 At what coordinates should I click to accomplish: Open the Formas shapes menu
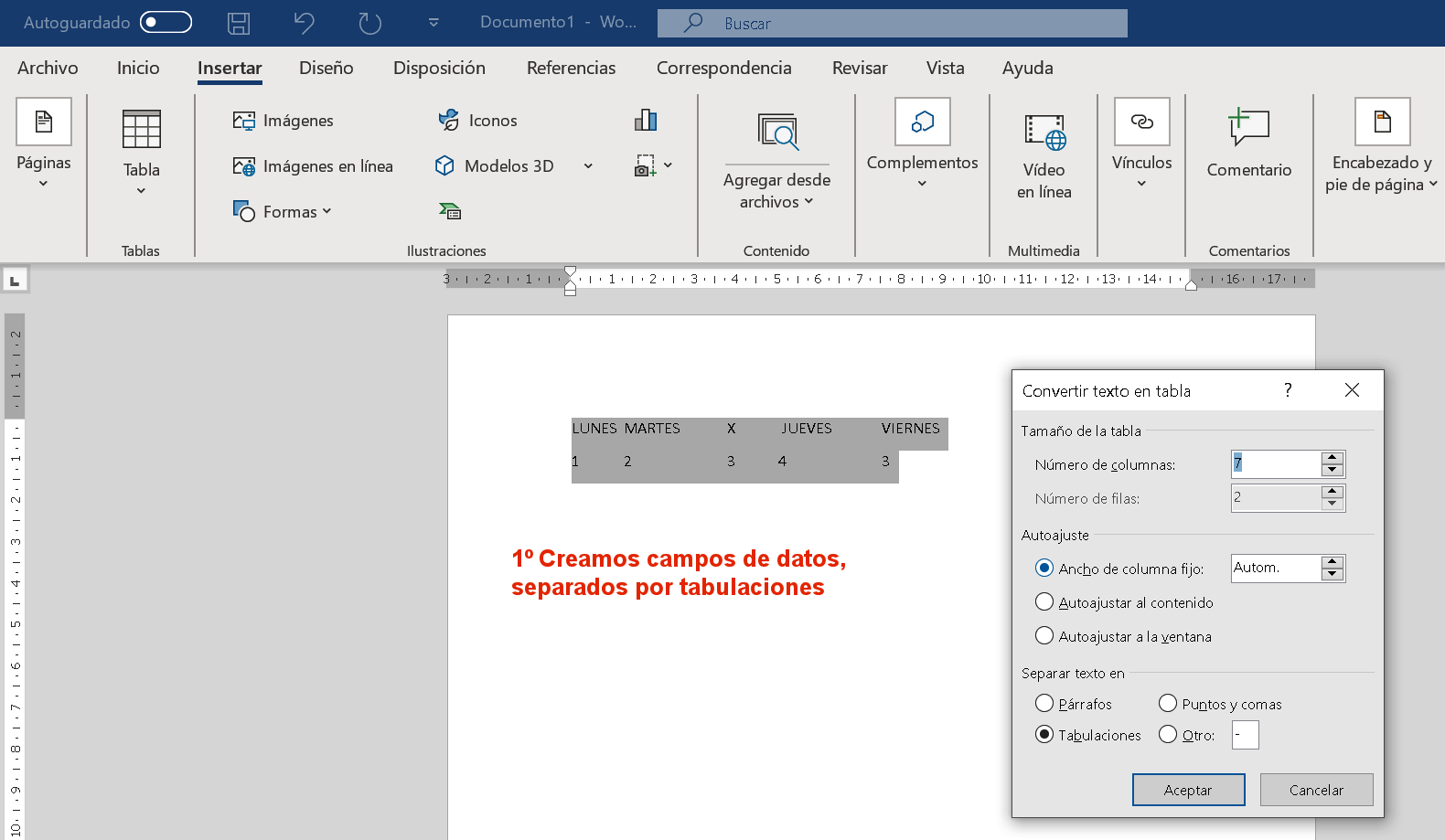coord(282,212)
